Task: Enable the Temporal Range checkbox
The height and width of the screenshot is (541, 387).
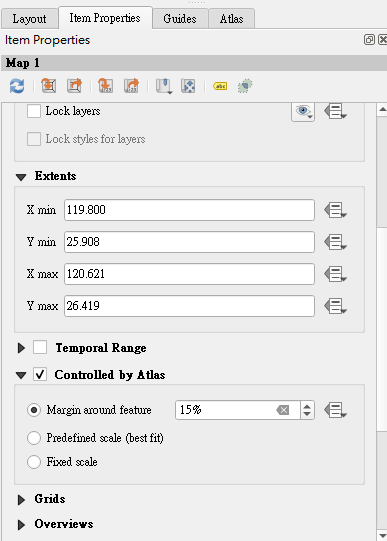Action: click(40, 347)
